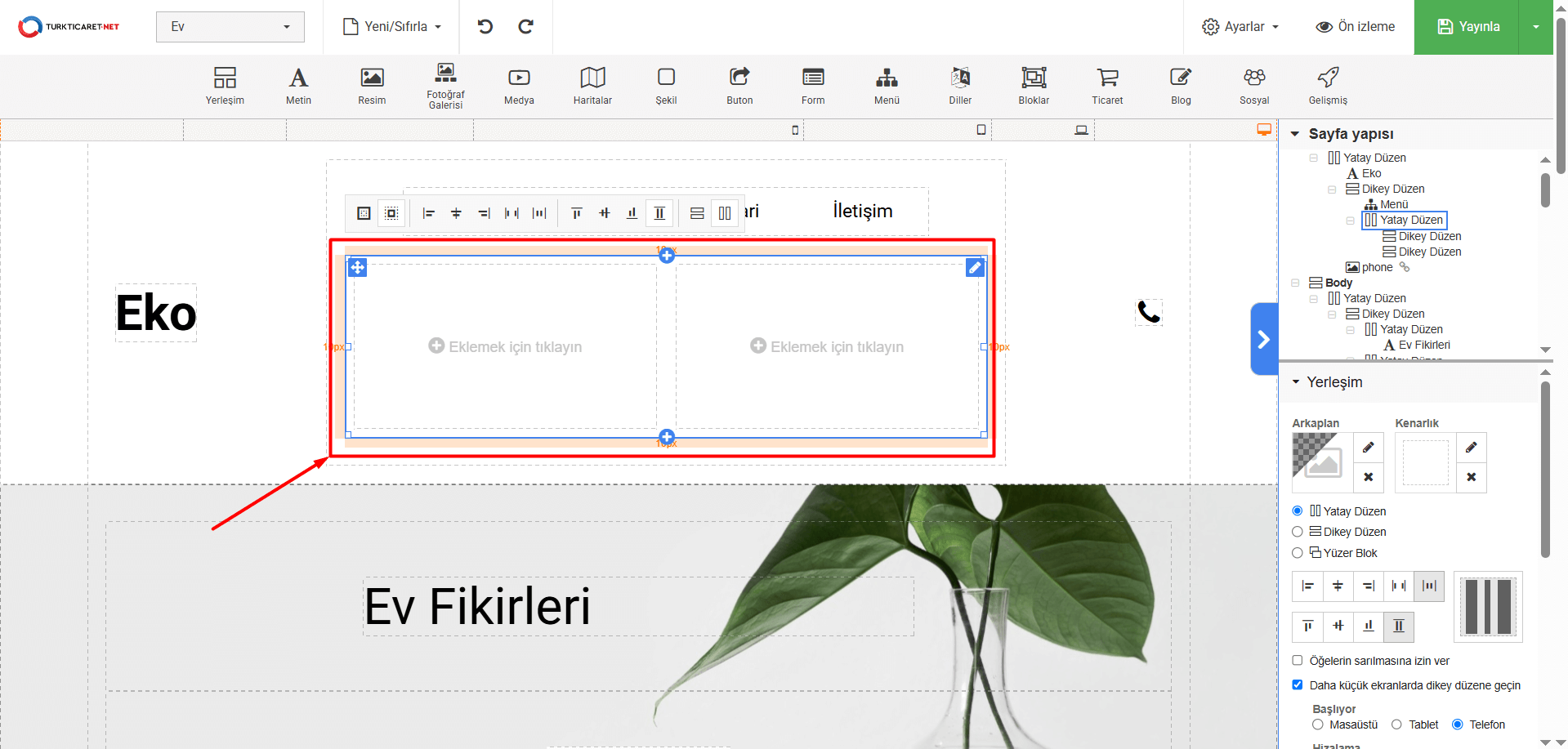
Task: Open the Ev page dropdown
Action: pos(230,27)
